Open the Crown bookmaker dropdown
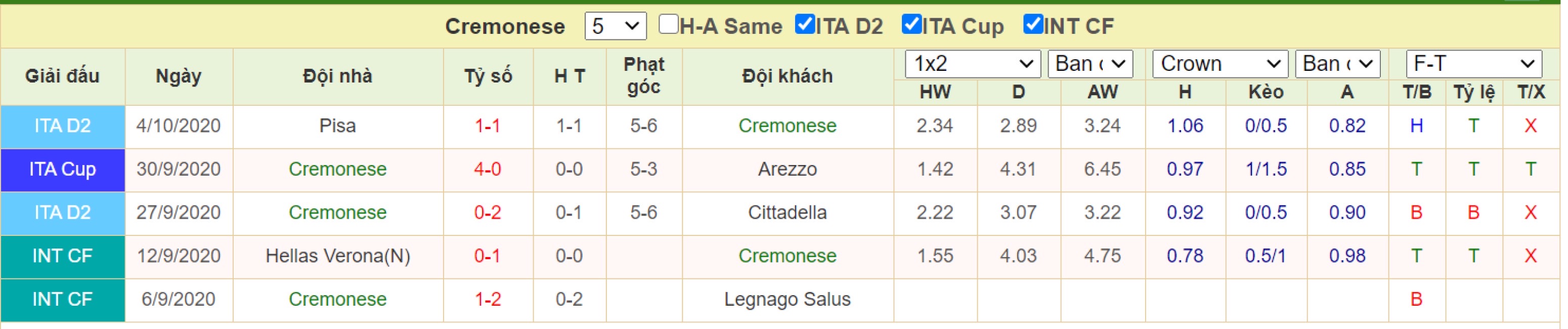This screenshot has height=329, width=1568. coord(1220,64)
